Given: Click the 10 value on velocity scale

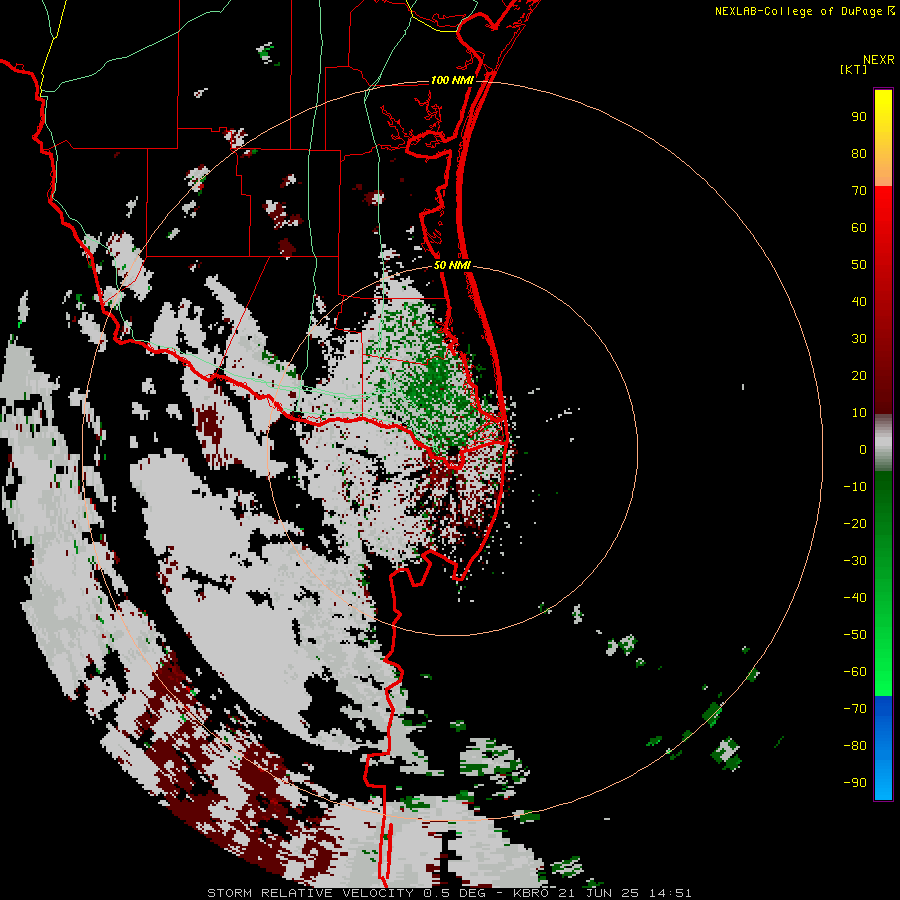Looking at the screenshot, I should coord(859,413).
